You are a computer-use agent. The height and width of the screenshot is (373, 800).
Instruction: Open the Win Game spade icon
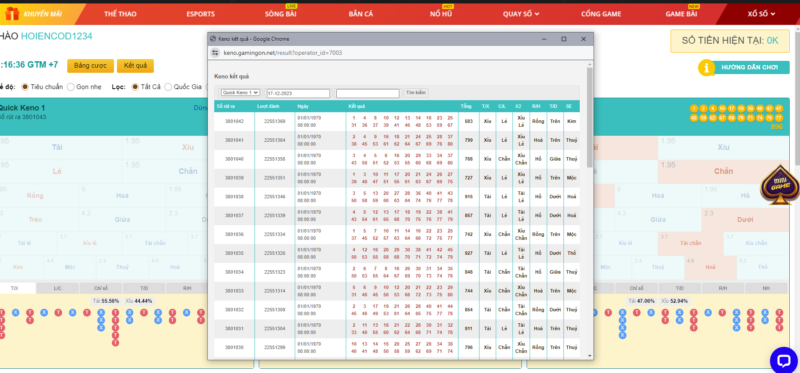click(780, 185)
